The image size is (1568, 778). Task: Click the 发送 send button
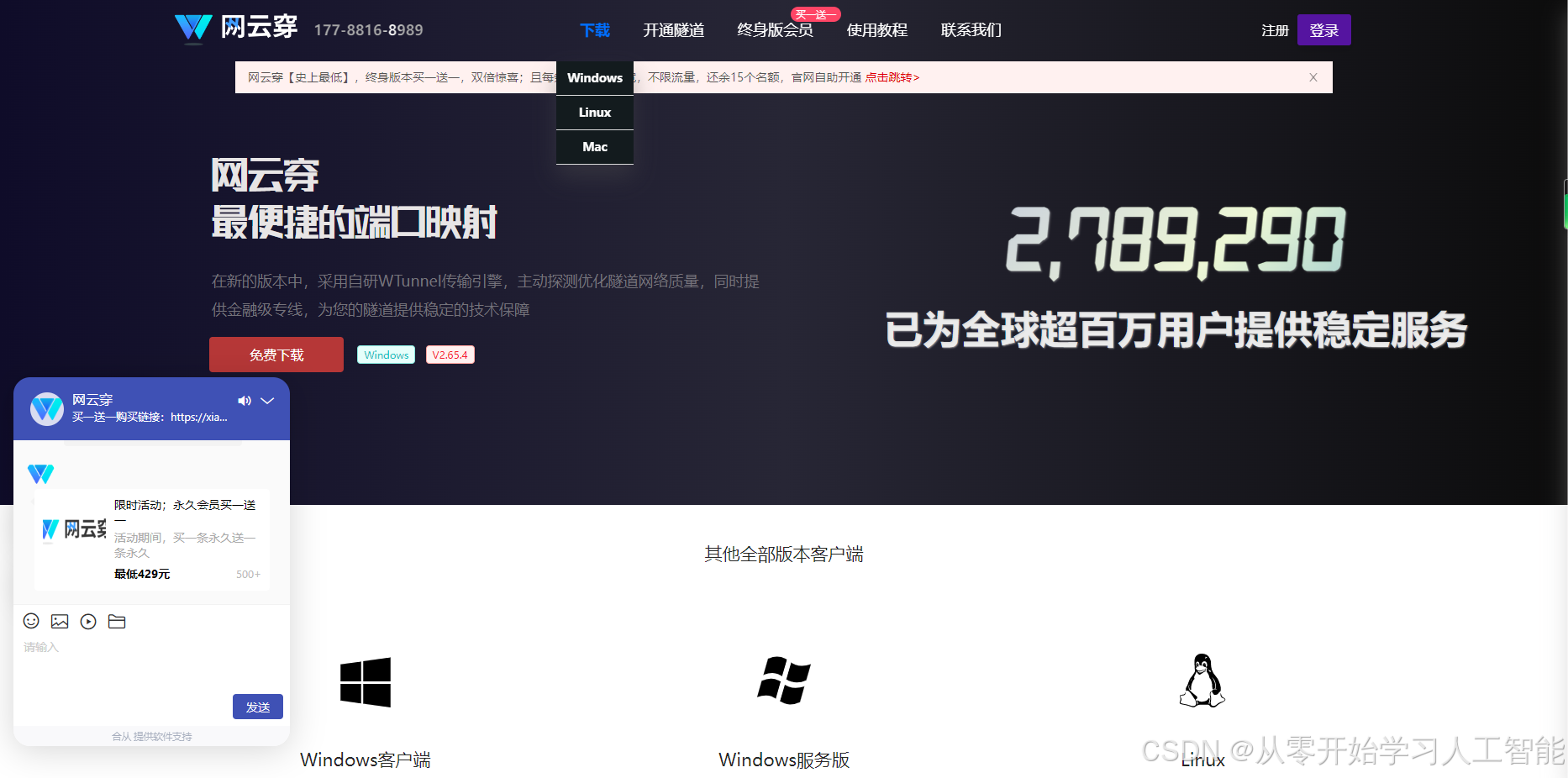258,707
